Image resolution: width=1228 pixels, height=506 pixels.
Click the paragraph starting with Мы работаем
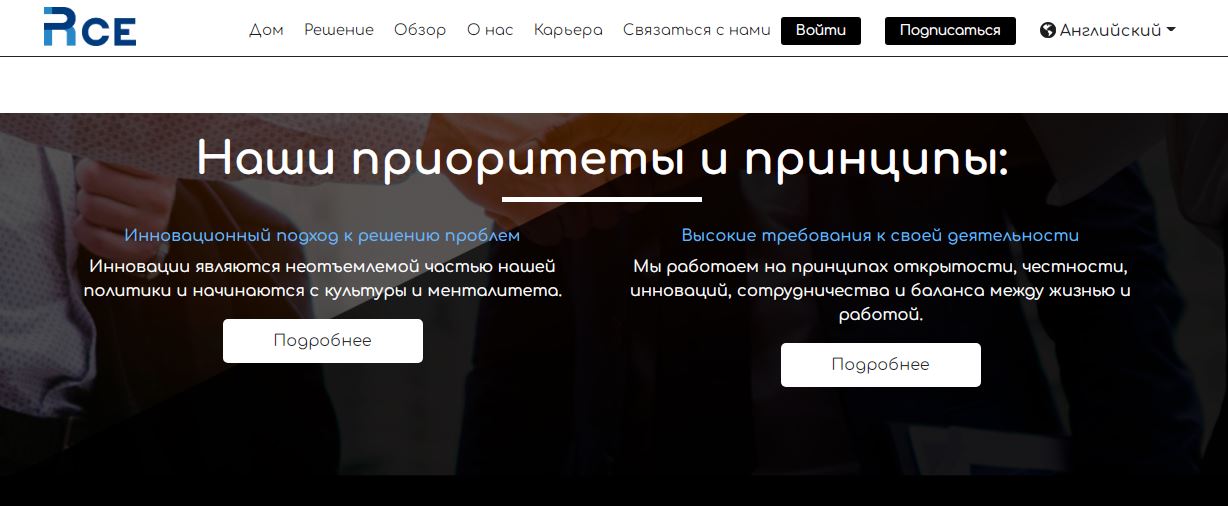(x=880, y=291)
